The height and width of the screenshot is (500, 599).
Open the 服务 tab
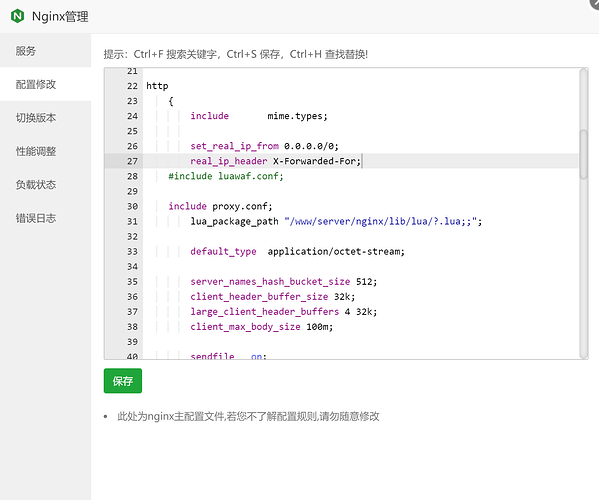[45, 51]
